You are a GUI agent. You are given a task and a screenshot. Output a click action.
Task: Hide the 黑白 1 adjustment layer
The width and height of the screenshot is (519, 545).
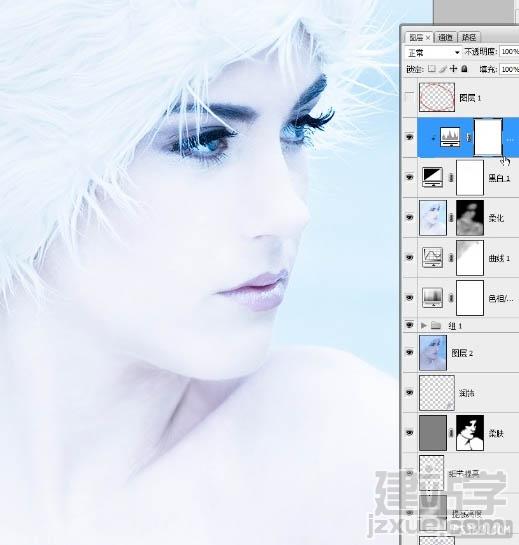(x=410, y=177)
